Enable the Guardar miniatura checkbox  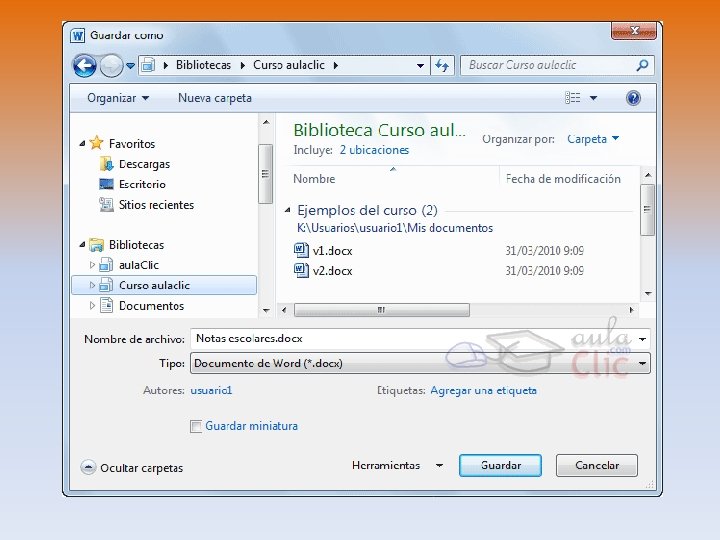[196, 426]
